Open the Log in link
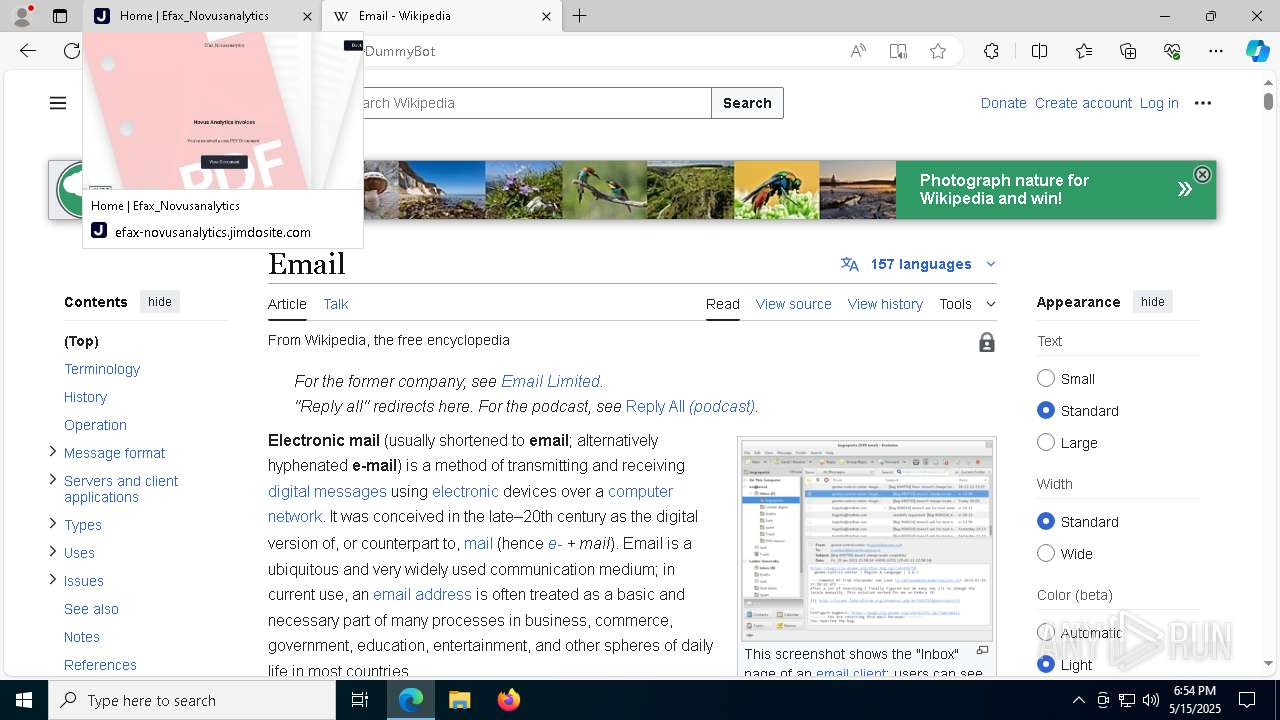 (x=1159, y=103)
